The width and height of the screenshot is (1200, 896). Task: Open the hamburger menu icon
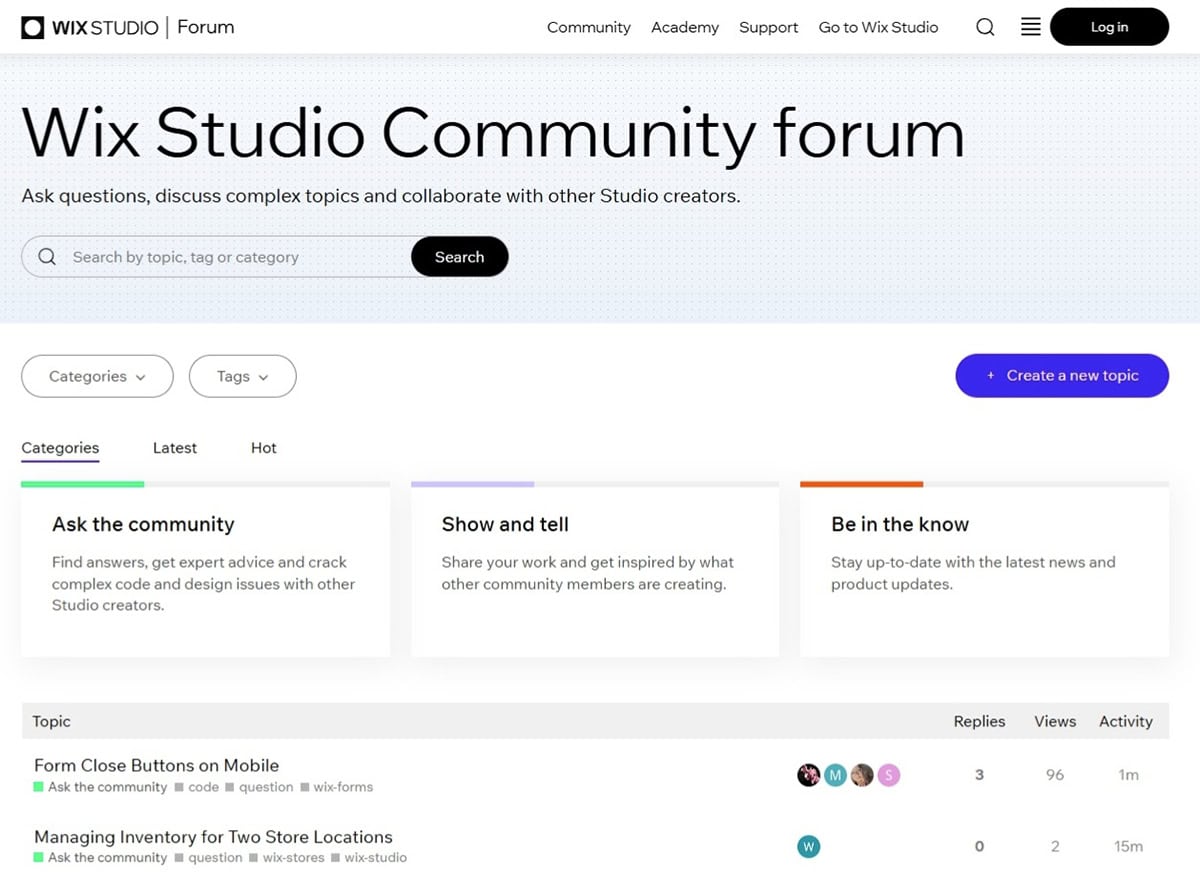tap(1031, 27)
